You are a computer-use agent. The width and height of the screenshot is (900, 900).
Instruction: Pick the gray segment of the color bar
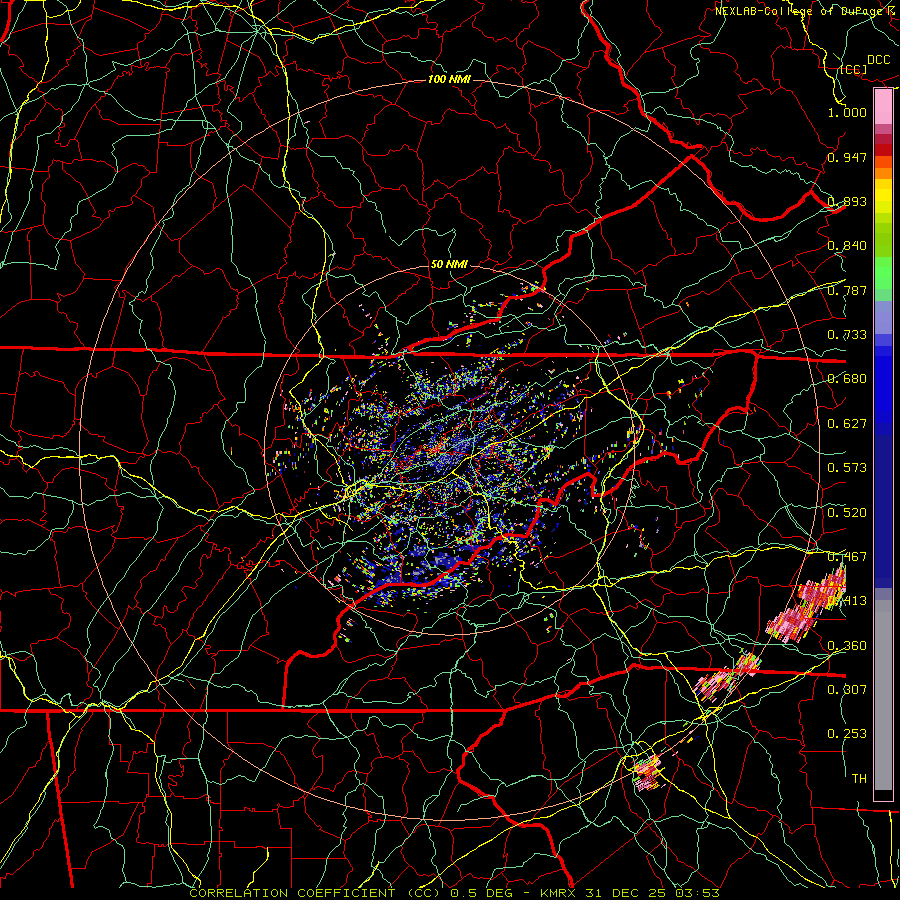(883, 695)
